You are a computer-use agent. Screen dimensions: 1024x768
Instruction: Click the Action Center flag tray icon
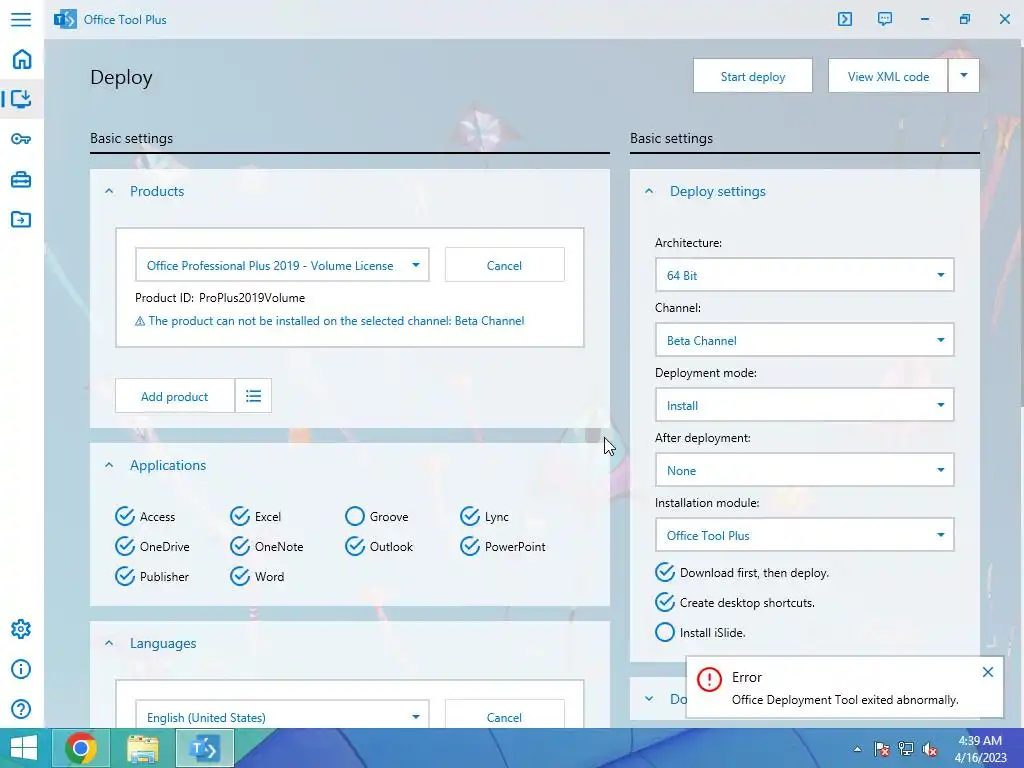click(881, 749)
